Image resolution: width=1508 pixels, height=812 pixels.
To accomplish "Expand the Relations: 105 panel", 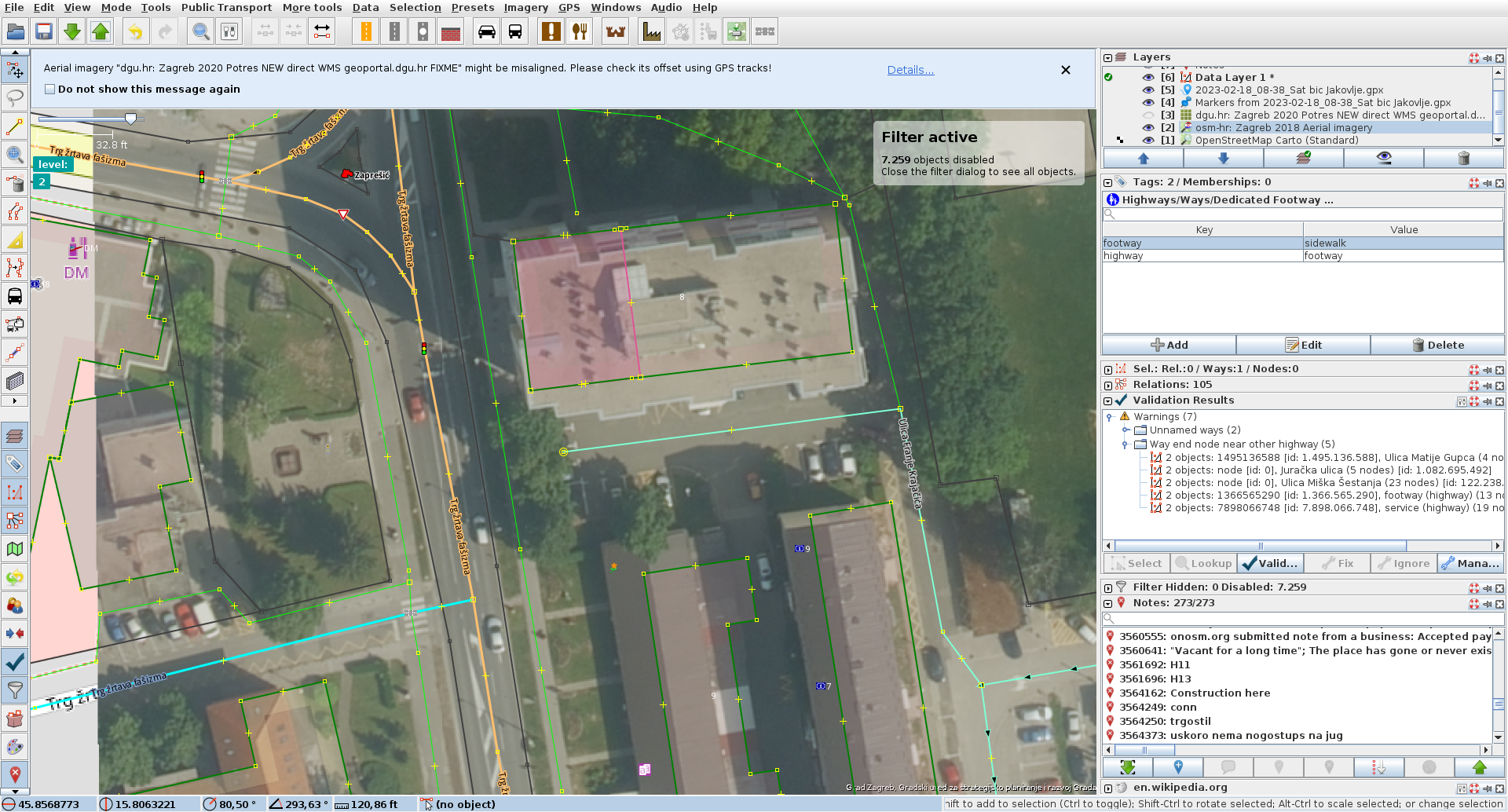I will click(1107, 385).
